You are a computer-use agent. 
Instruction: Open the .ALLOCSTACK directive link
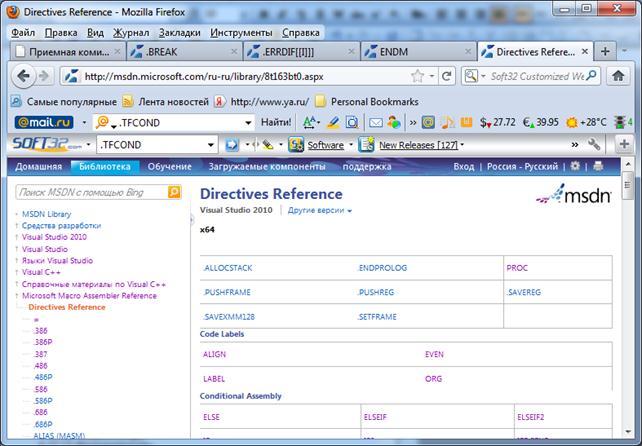point(228,268)
